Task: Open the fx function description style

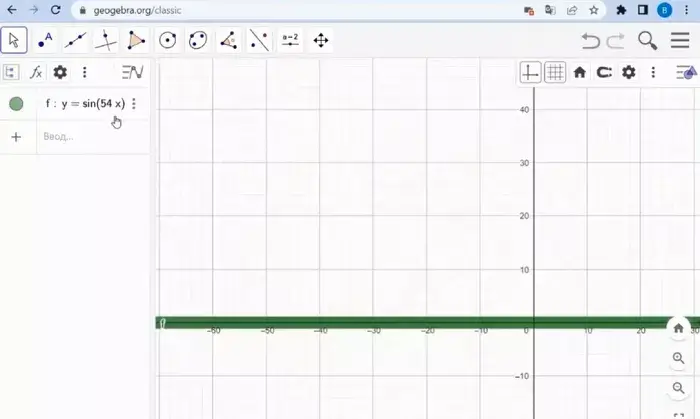Action: click(36, 72)
